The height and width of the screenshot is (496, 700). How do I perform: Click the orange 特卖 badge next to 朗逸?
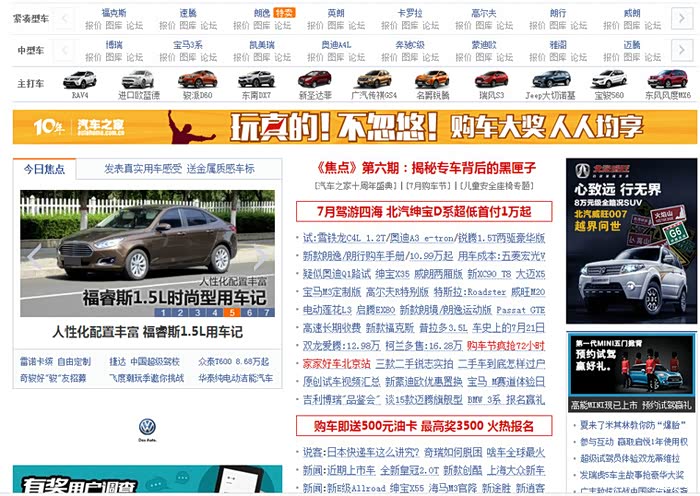284,13
